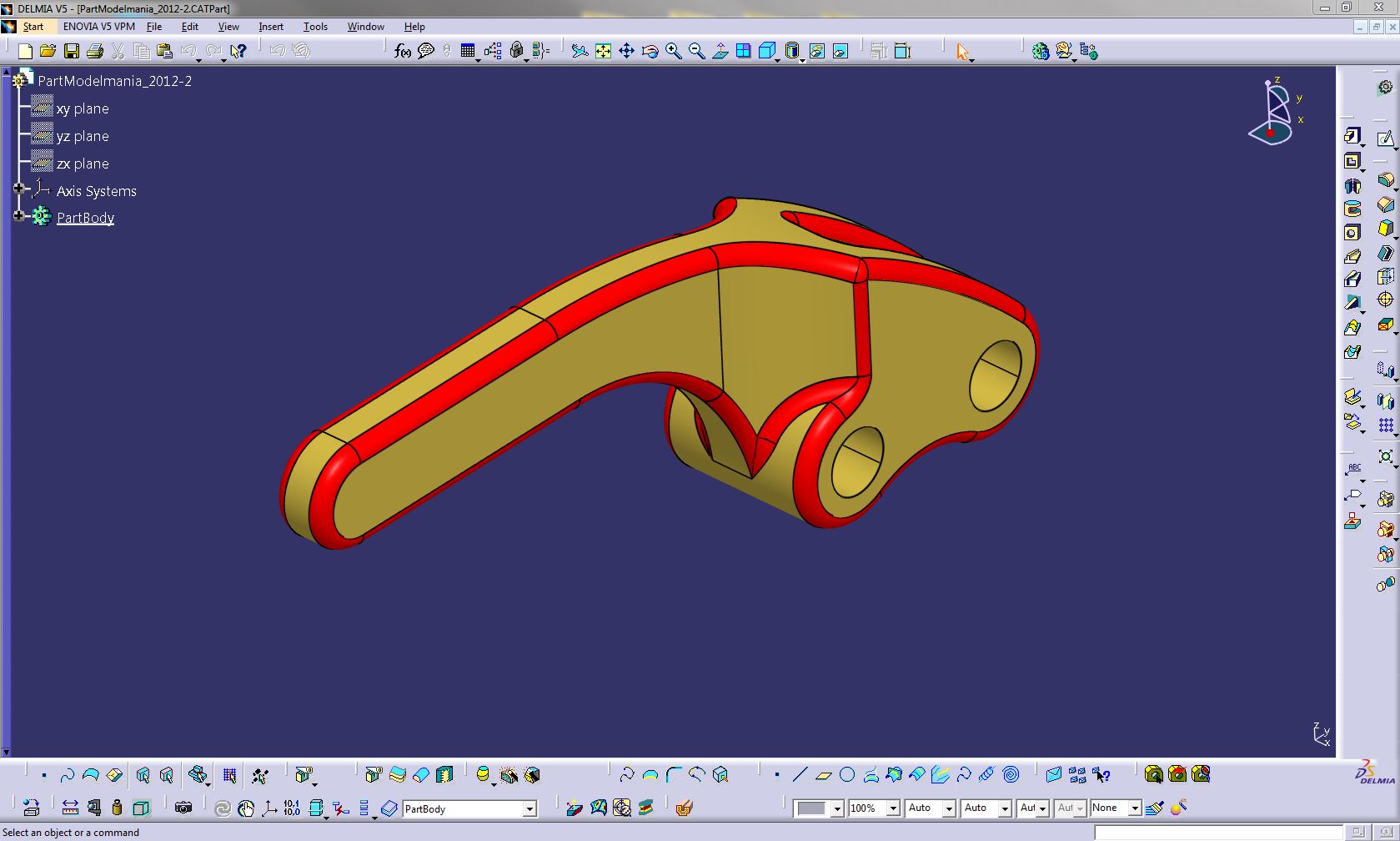Click the Measure Between ruler icon
Viewport: 1400px width, 841px height.
[70, 808]
